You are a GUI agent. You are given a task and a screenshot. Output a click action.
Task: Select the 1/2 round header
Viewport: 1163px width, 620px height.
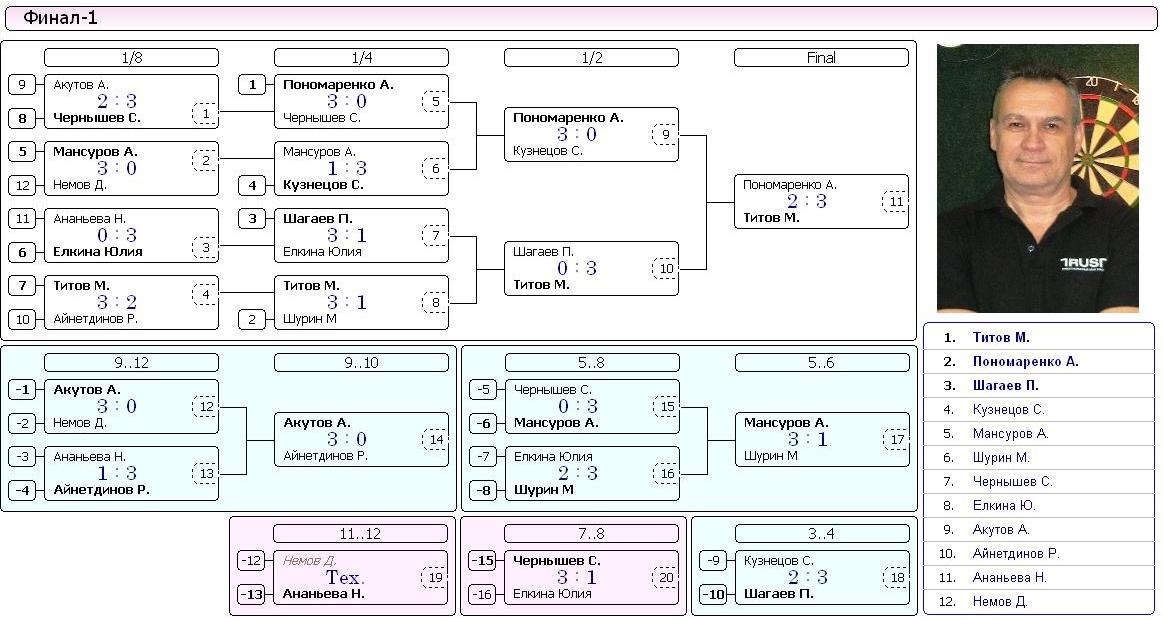[591, 58]
